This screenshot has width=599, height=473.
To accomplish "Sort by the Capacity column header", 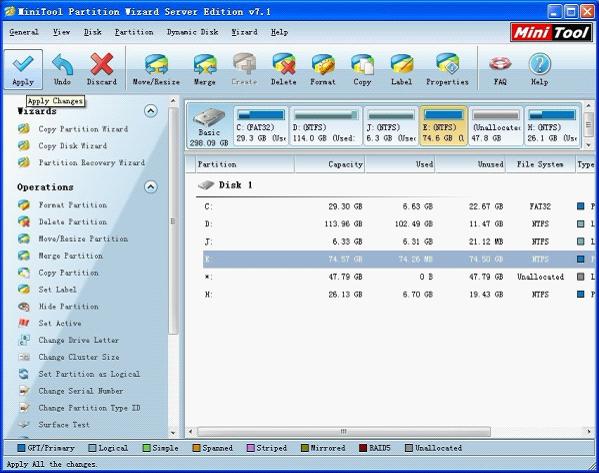I will tap(330, 164).
